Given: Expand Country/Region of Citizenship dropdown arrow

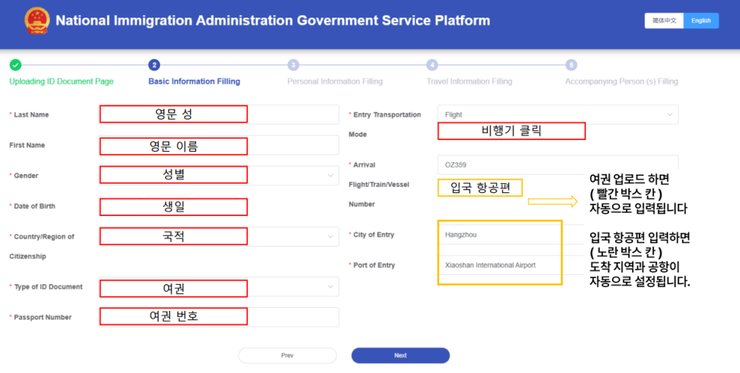Looking at the screenshot, I should pyautogui.click(x=330, y=237).
